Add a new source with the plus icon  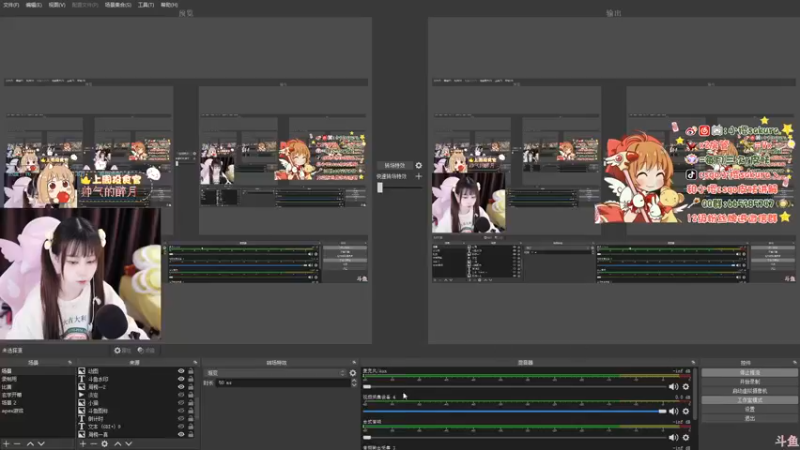(x=83, y=444)
